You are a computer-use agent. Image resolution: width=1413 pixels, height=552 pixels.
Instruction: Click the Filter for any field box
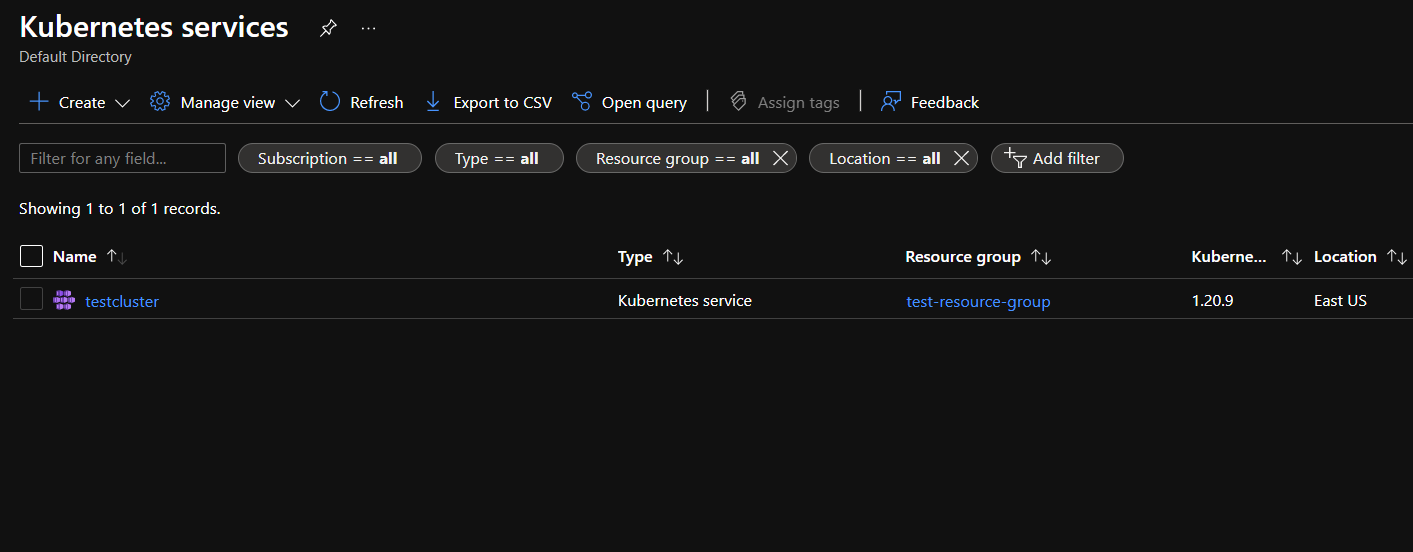coord(122,158)
